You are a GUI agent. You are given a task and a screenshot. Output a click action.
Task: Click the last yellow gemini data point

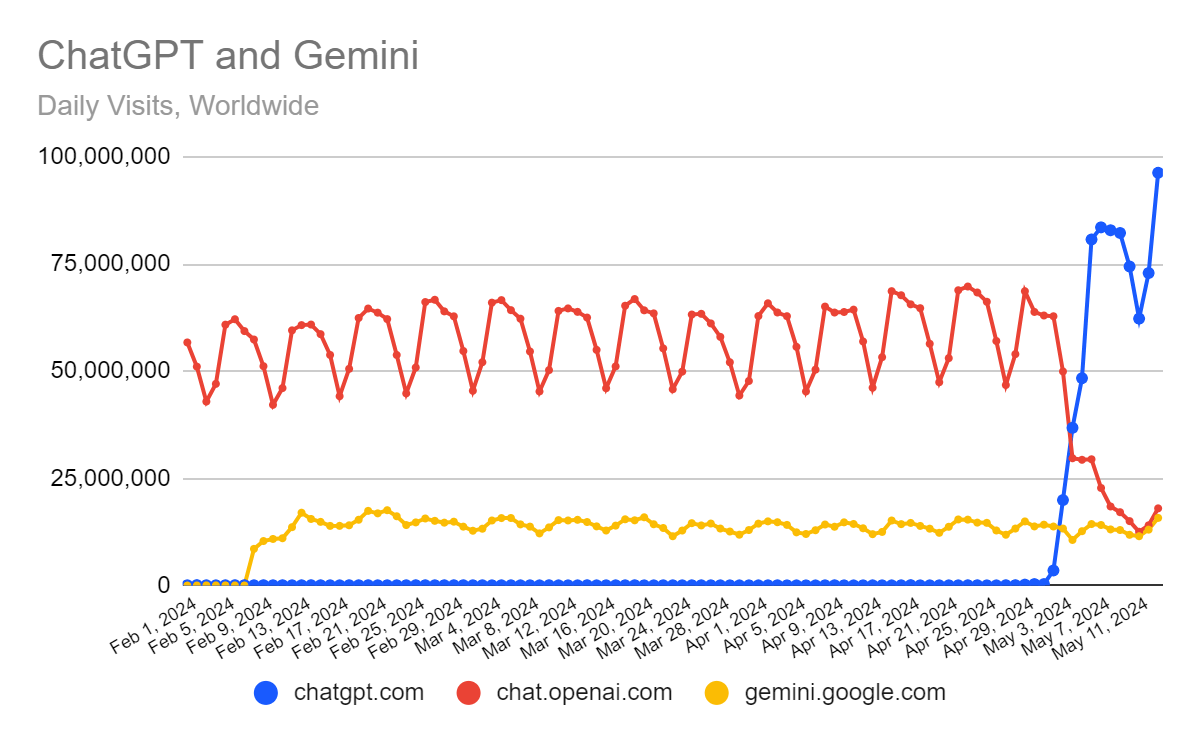coord(1158,518)
